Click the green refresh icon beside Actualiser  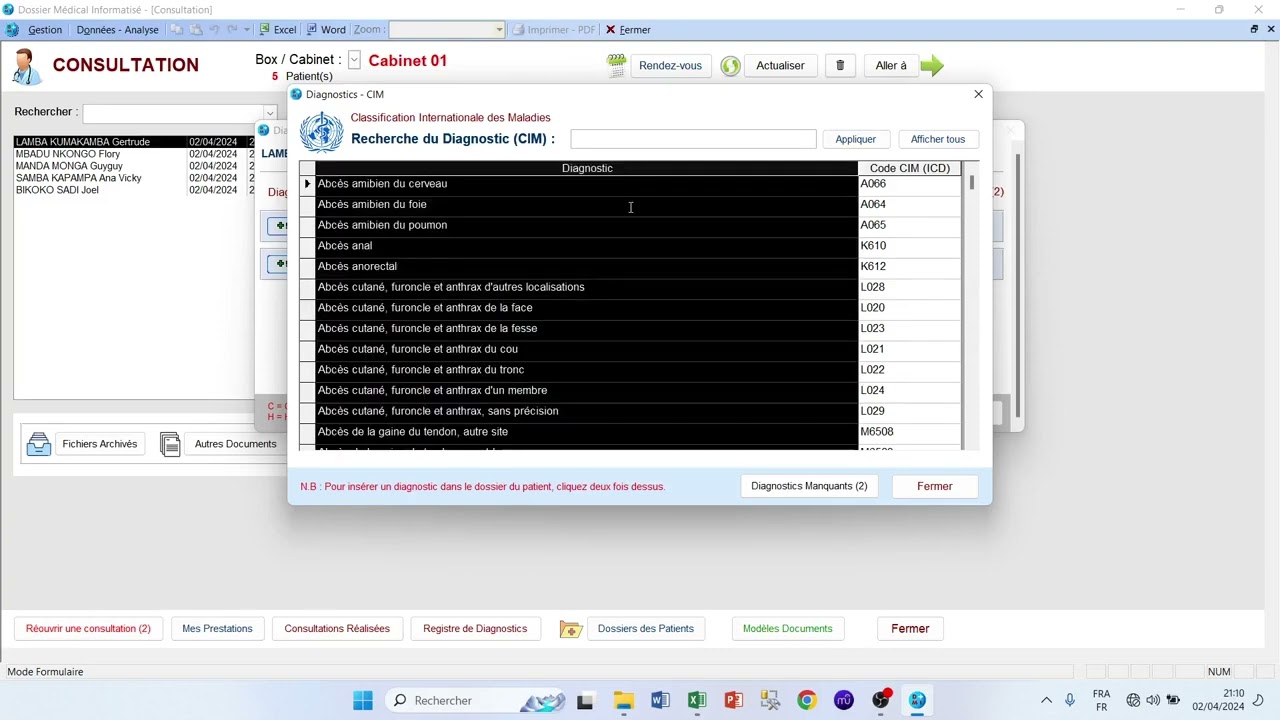(x=730, y=66)
